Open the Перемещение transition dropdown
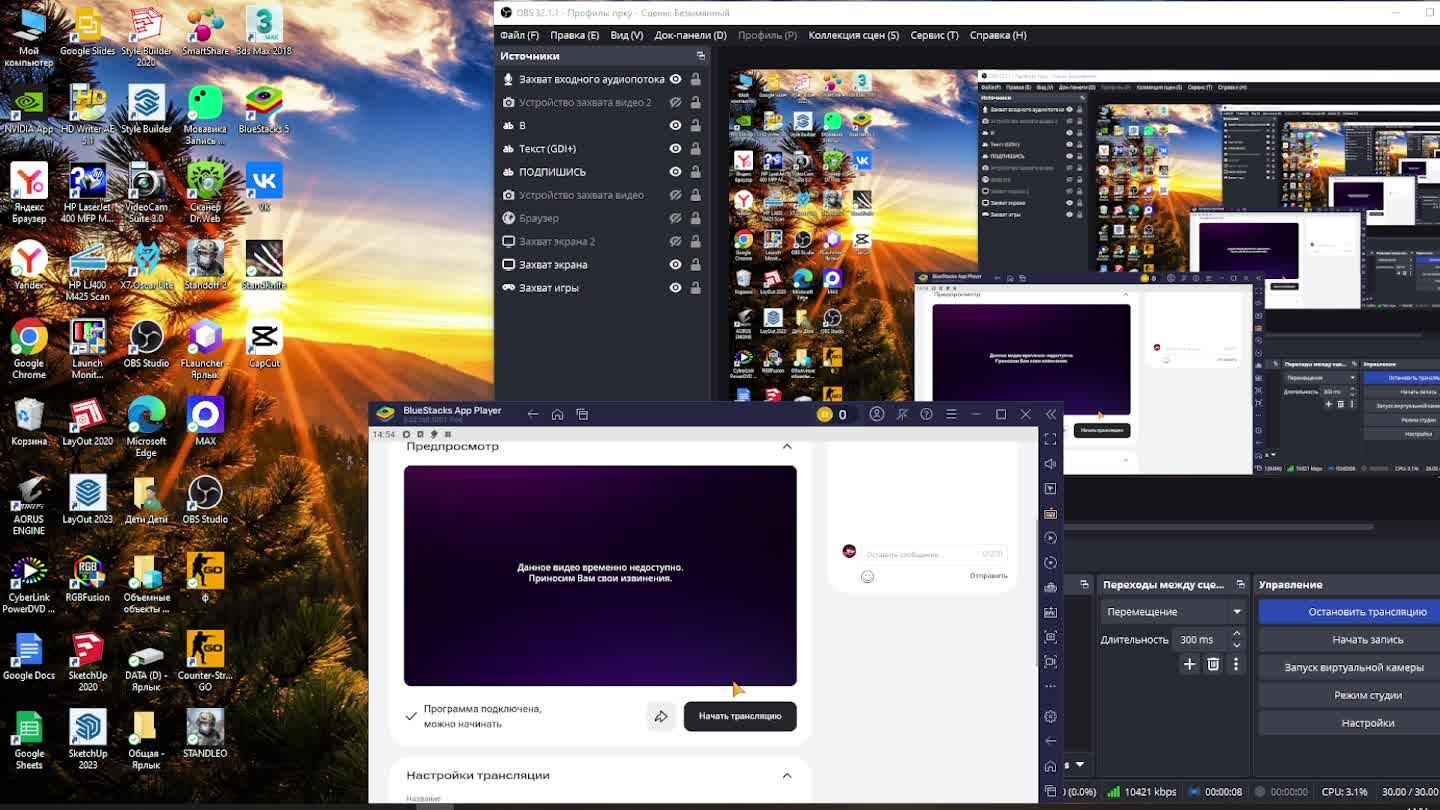This screenshot has height=810, width=1440. point(1174,611)
